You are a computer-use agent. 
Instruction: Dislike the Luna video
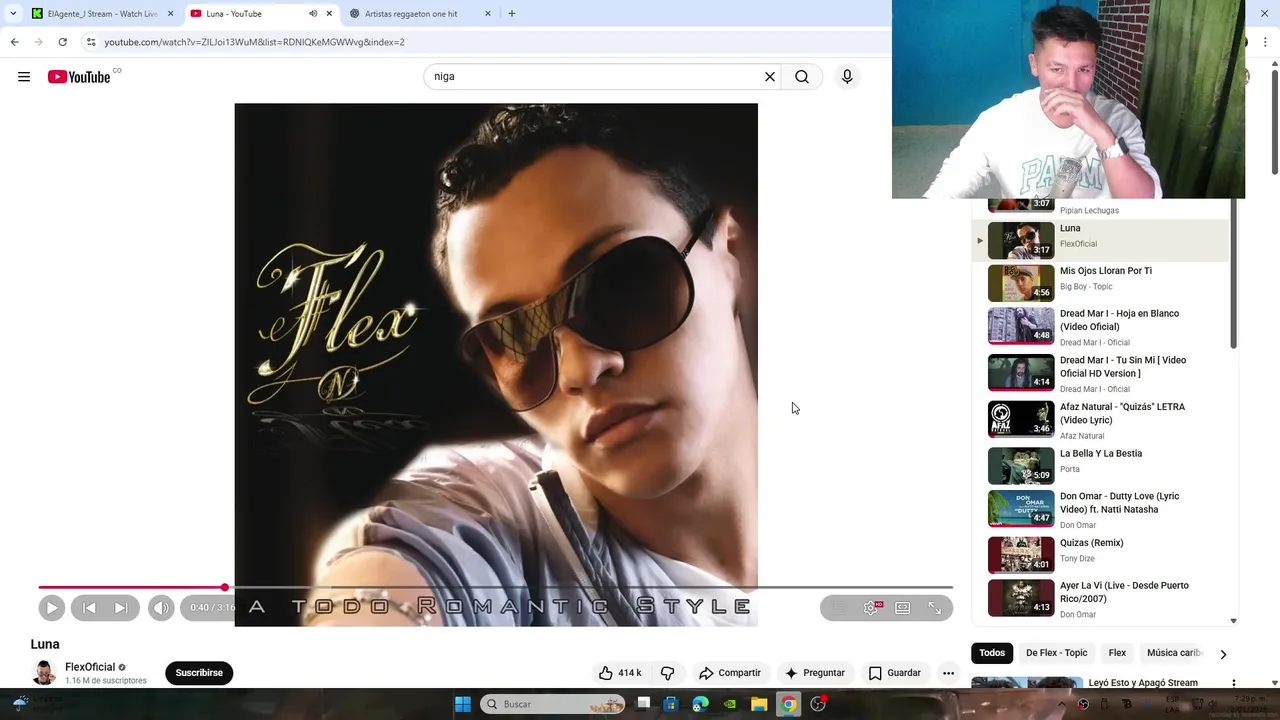(x=668, y=673)
